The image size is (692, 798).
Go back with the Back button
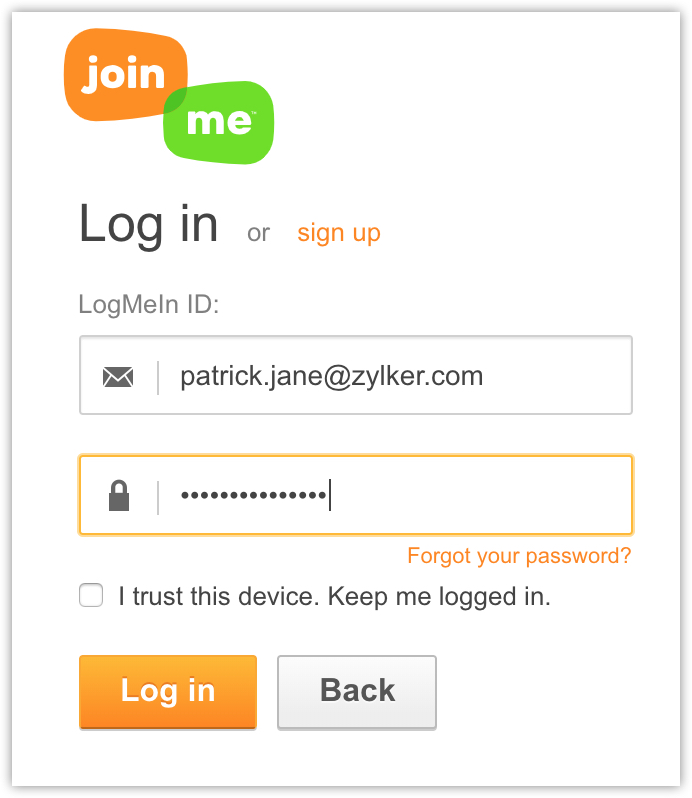coord(357,691)
